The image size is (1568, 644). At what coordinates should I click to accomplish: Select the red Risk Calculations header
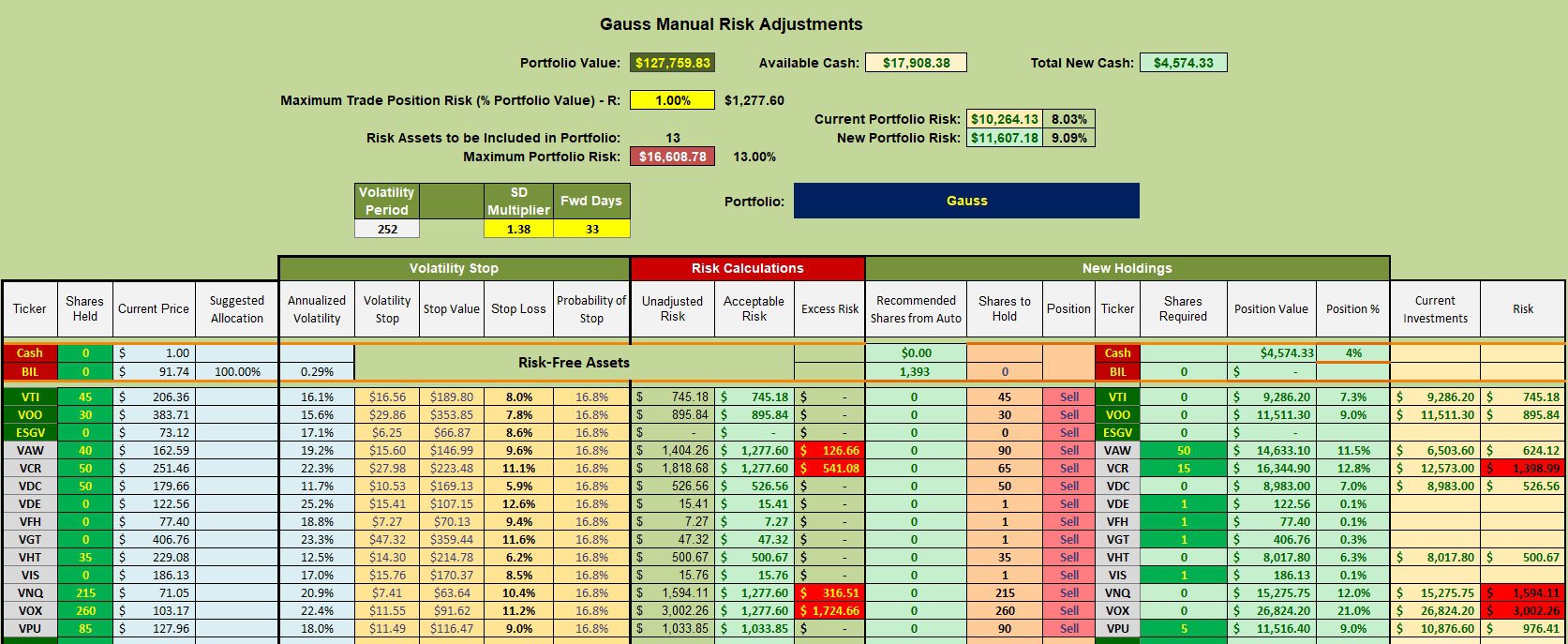click(747, 268)
